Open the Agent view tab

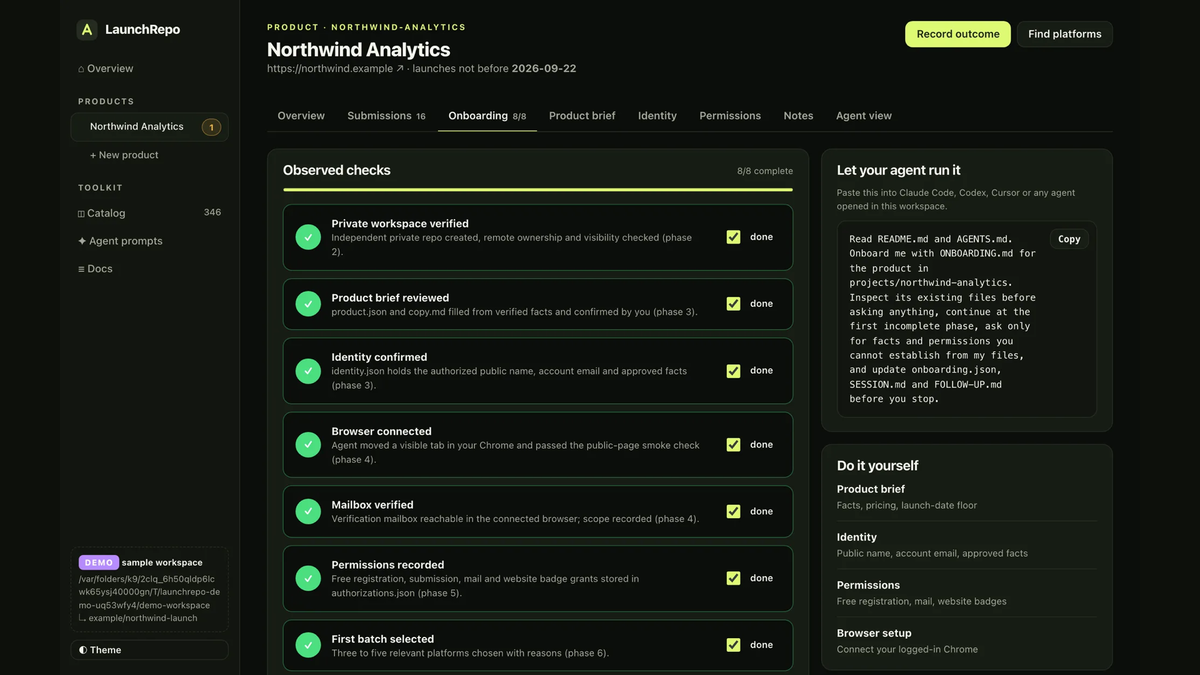(x=864, y=116)
